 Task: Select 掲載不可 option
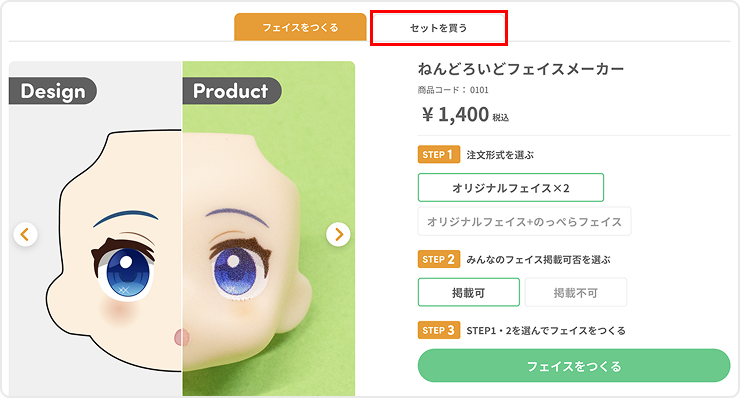(x=576, y=293)
